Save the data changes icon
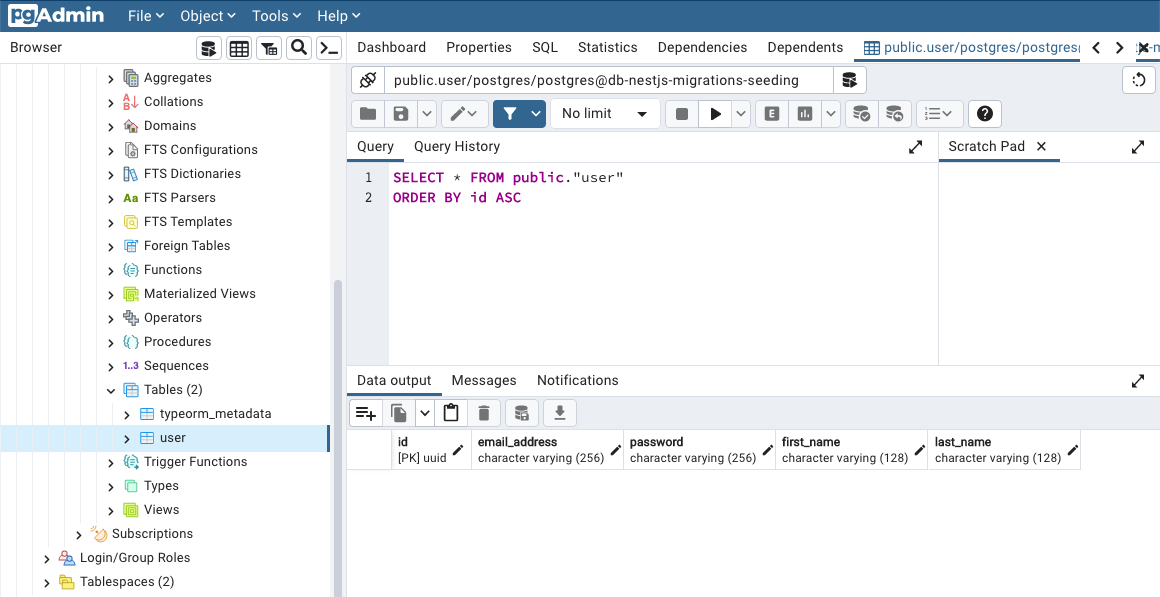1160x597 pixels. (x=521, y=412)
